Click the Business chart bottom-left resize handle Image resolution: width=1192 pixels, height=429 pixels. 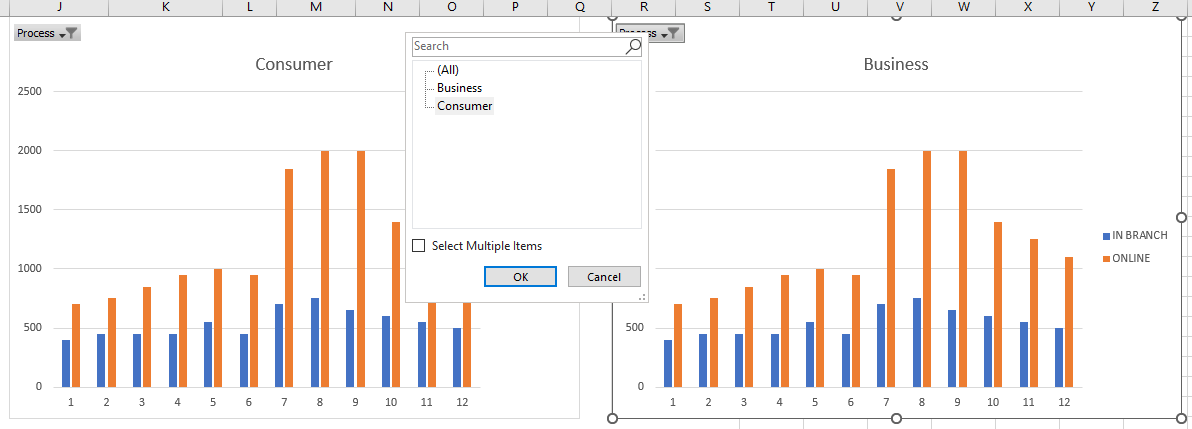tap(613, 418)
